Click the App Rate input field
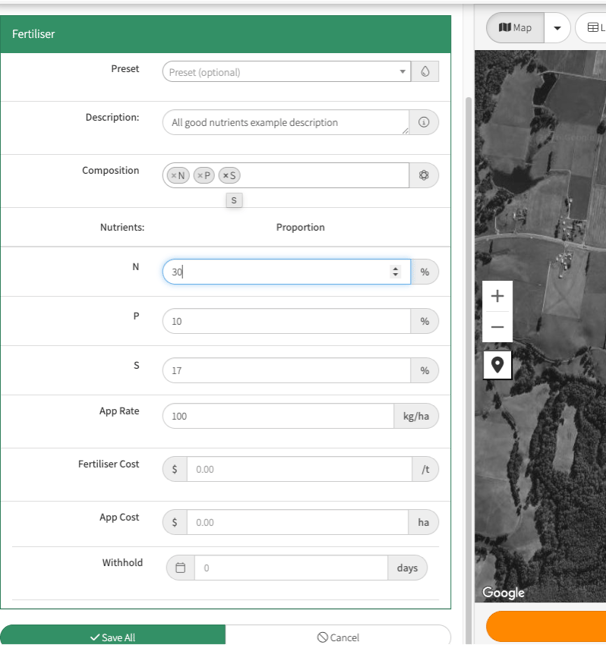Viewport: 606px width, 645px height. coord(277,416)
